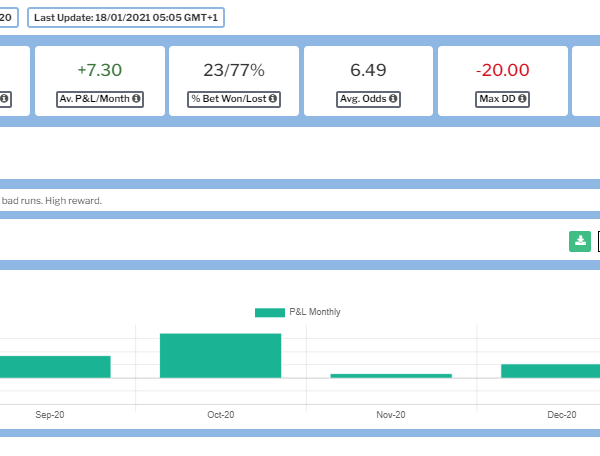Click the 23/77% value

click(234, 70)
